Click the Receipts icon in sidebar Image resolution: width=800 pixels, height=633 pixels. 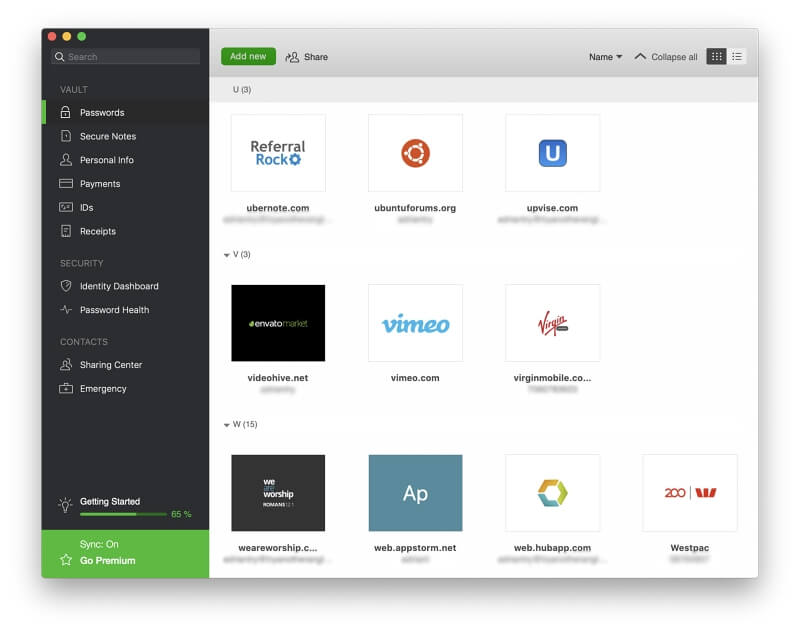pyautogui.click(x=65, y=231)
